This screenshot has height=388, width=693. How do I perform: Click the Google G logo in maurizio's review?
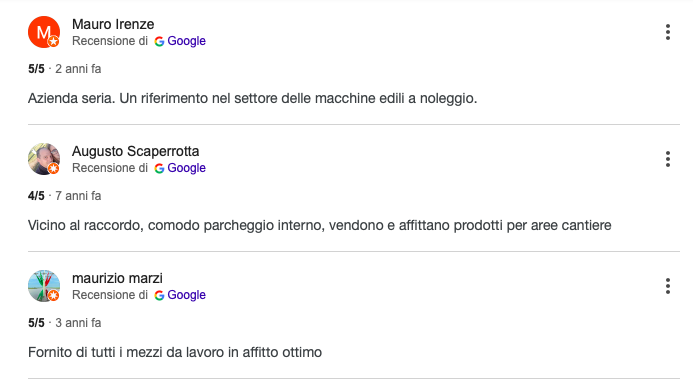pyautogui.click(x=159, y=295)
